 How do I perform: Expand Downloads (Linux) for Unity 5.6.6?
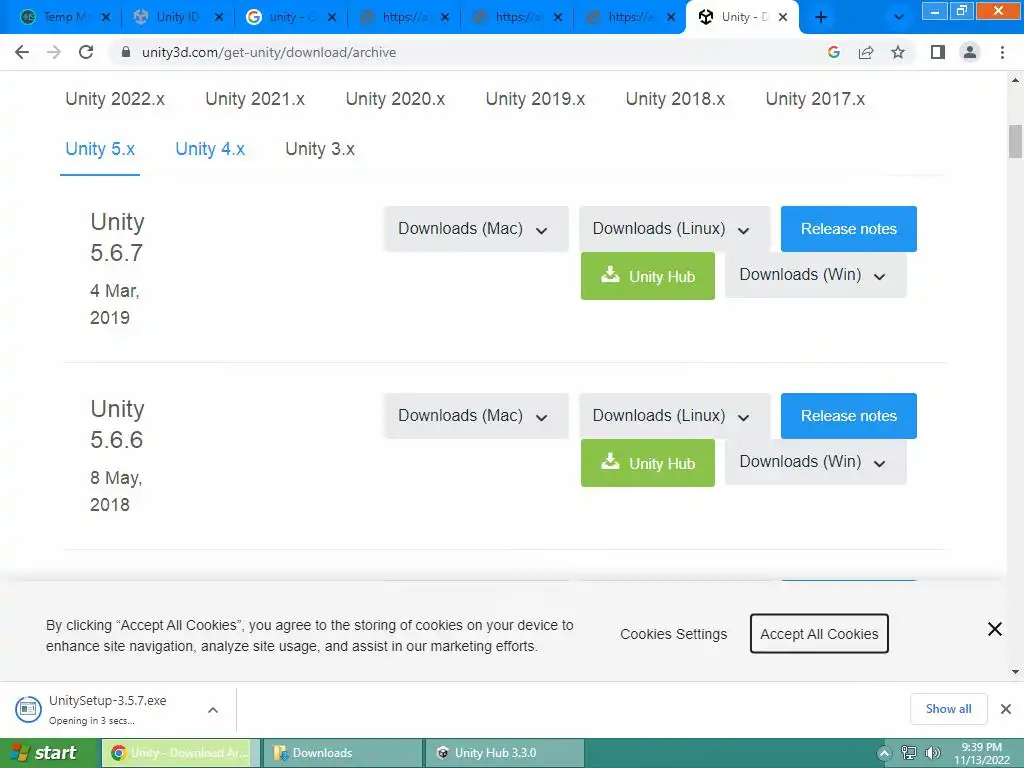click(x=675, y=415)
